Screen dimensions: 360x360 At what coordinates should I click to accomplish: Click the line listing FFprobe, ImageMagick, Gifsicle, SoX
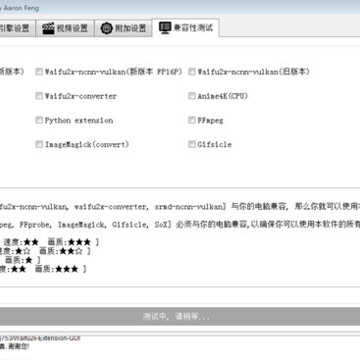pos(180,225)
